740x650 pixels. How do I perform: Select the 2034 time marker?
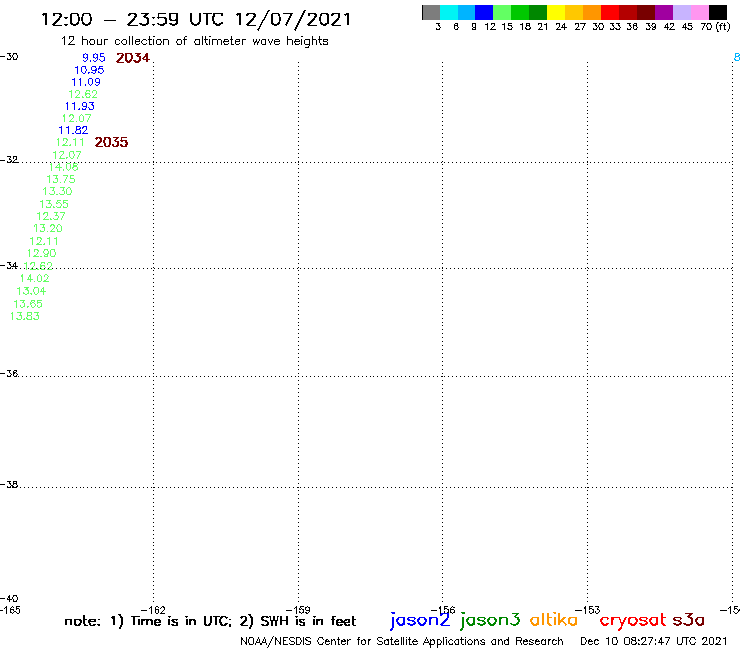(x=133, y=58)
